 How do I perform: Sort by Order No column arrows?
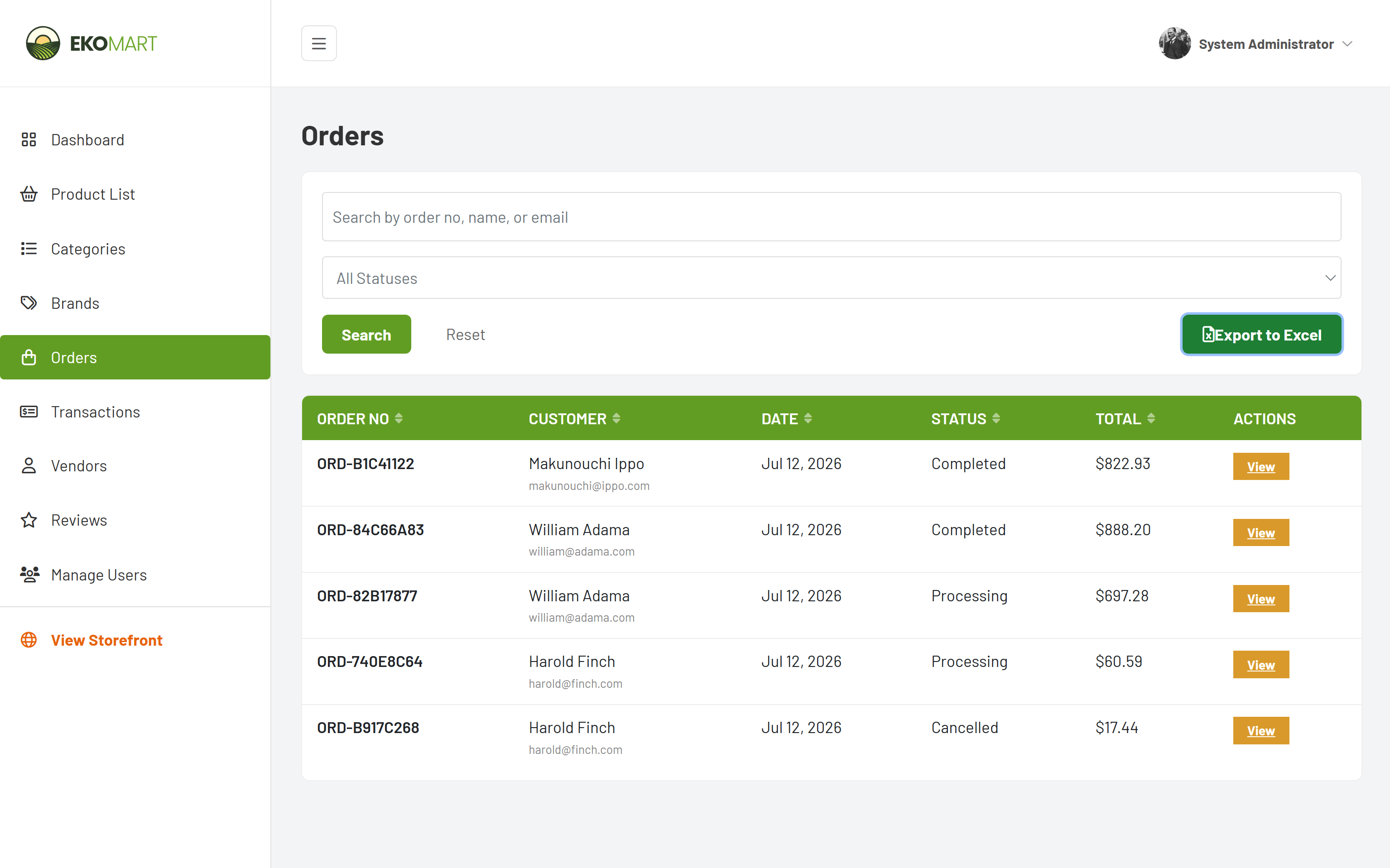[399, 418]
